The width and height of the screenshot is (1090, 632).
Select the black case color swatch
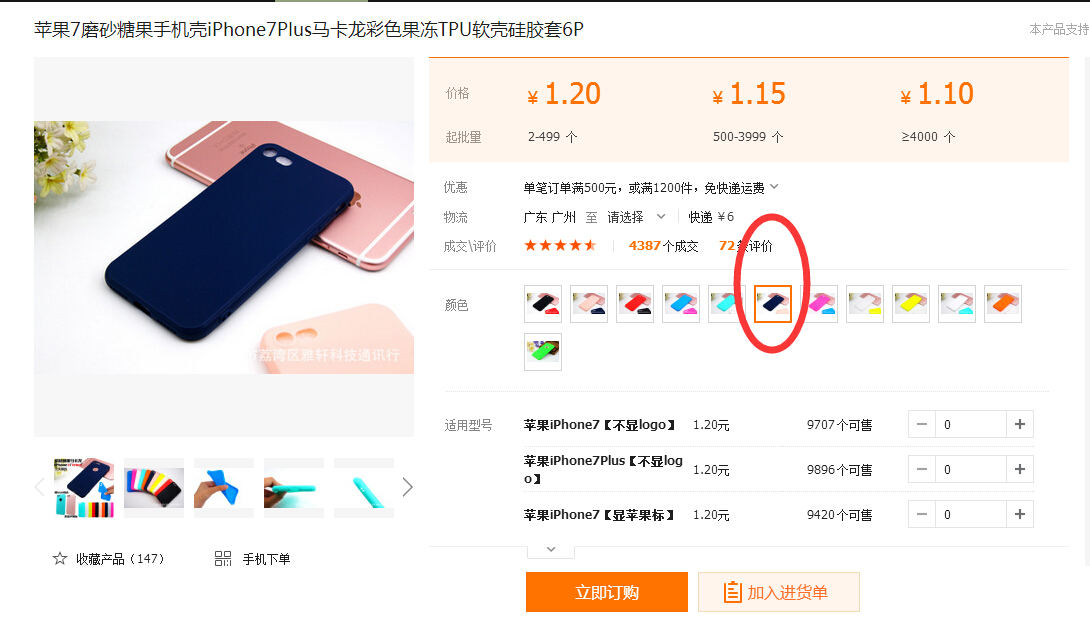(543, 304)
